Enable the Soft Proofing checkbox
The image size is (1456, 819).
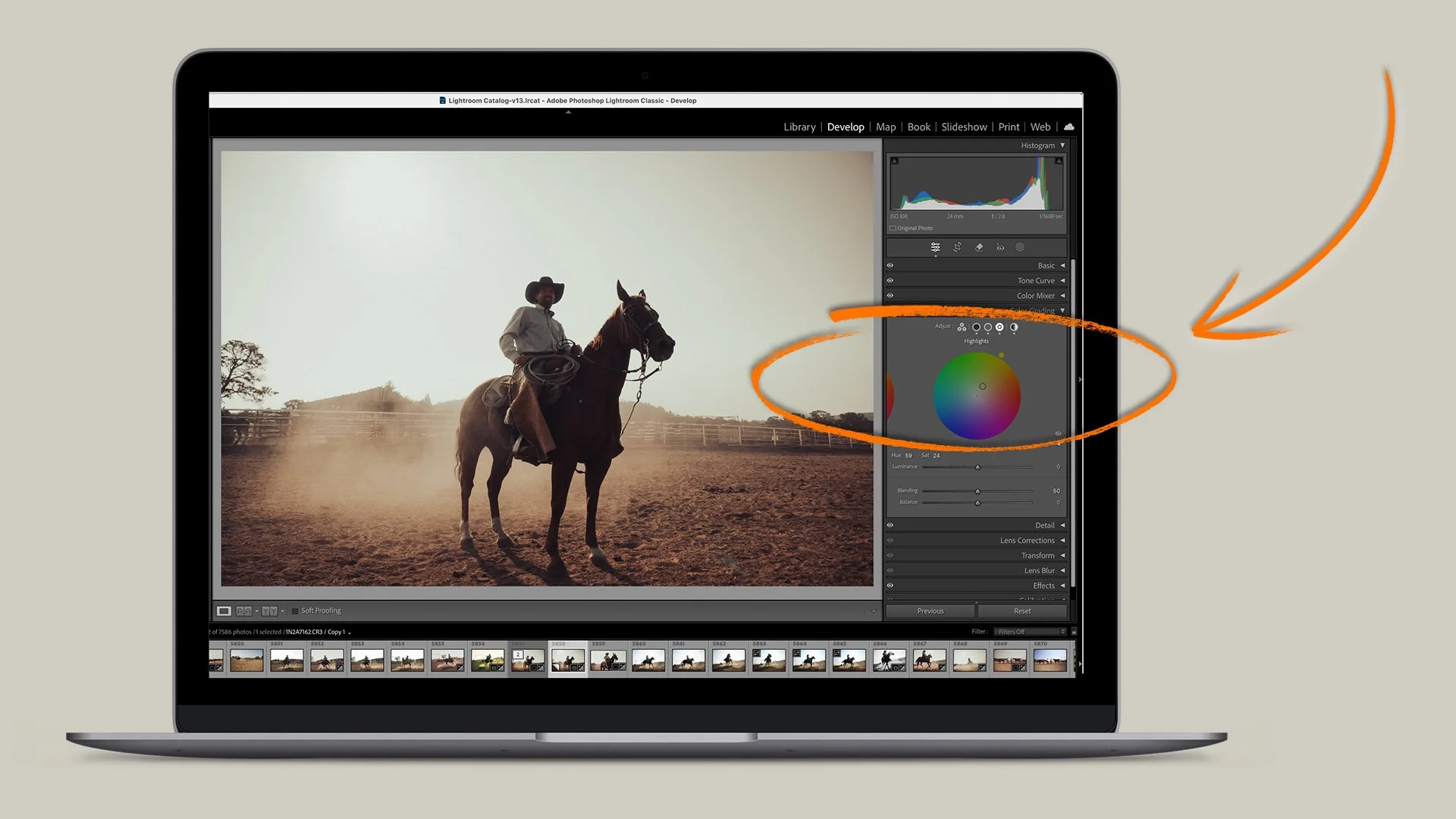[x=295, y=610]
